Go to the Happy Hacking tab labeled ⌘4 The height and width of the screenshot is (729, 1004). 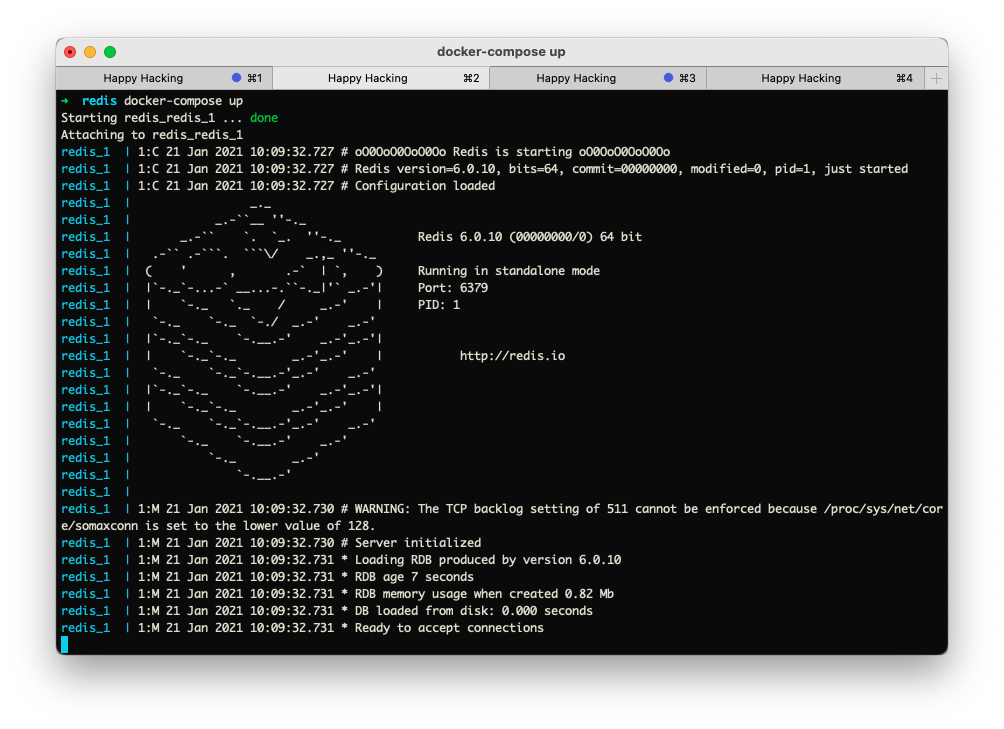[814, 78]
